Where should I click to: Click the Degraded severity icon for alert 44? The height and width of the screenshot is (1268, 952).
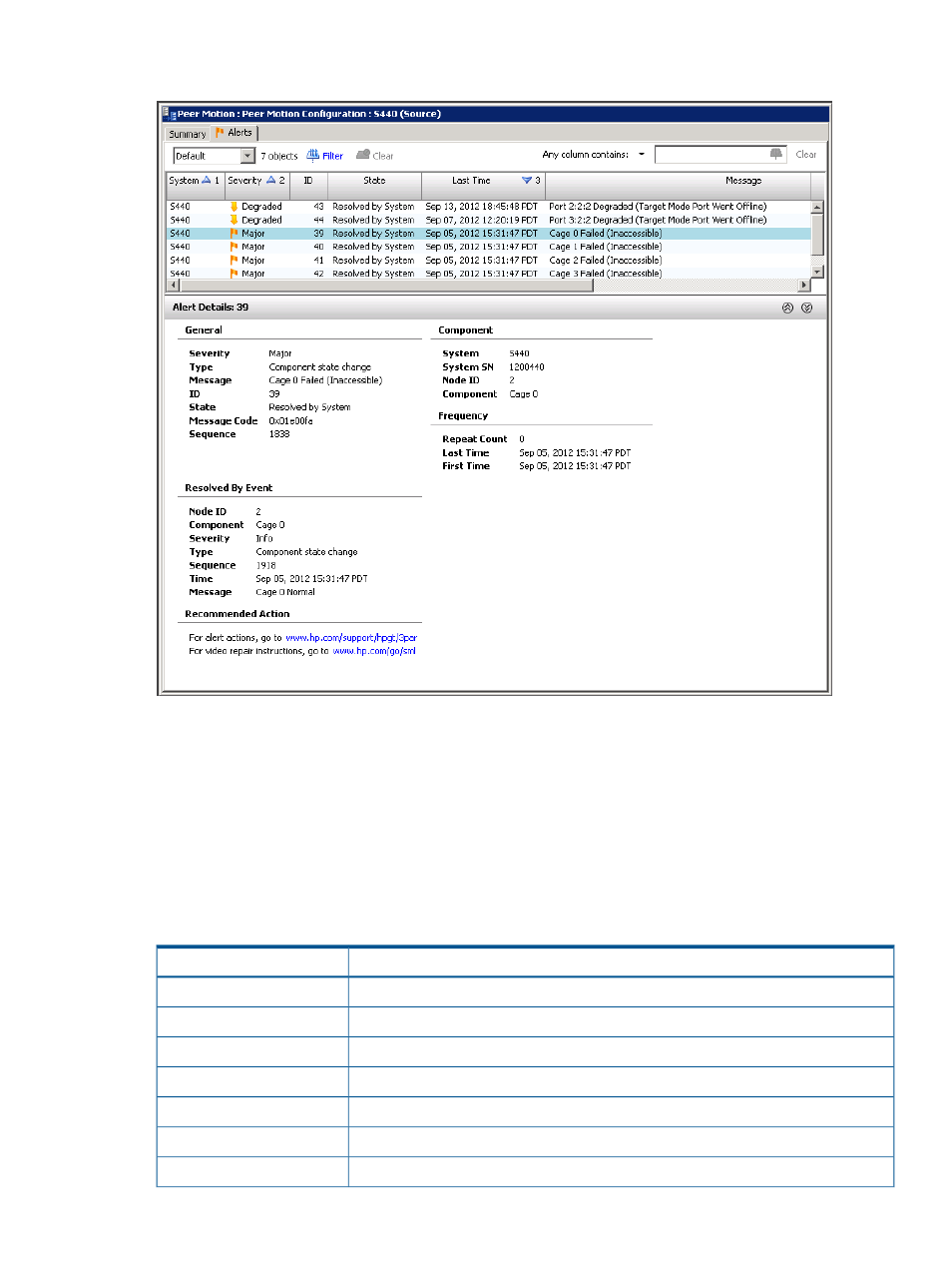[x=234, y=220]
